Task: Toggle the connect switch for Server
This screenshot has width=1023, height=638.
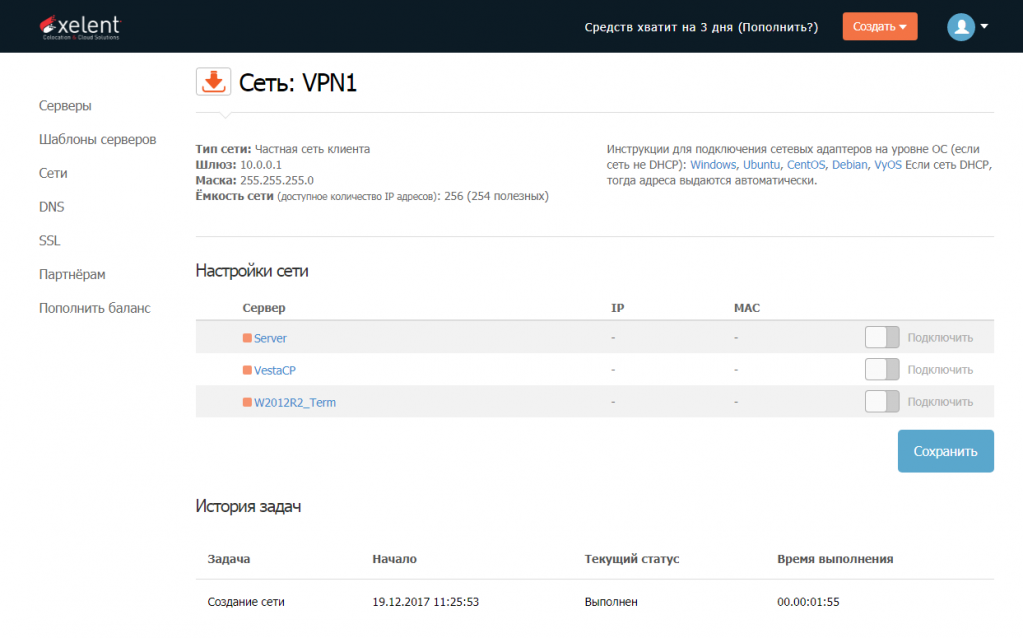Action: point(882,337)
